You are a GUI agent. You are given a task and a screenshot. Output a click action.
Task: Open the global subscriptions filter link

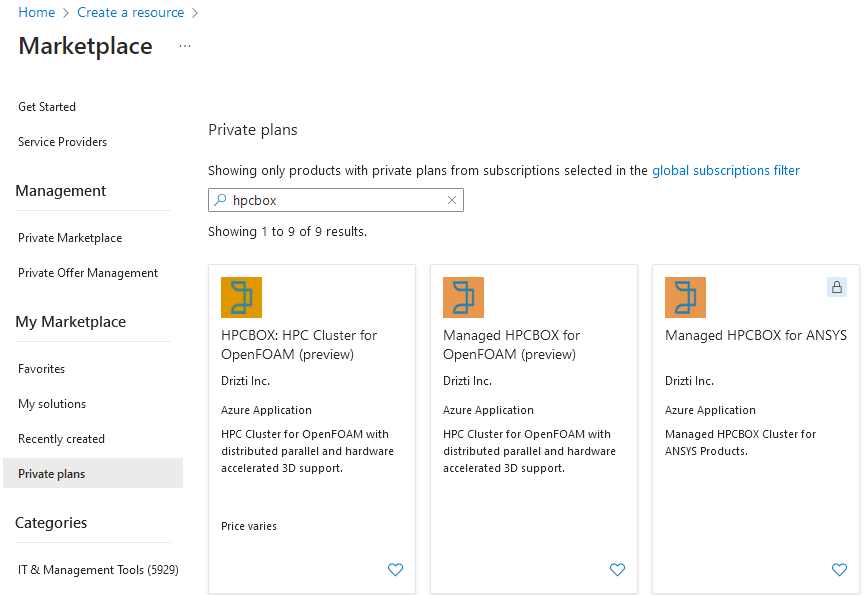tap(726, 170)
